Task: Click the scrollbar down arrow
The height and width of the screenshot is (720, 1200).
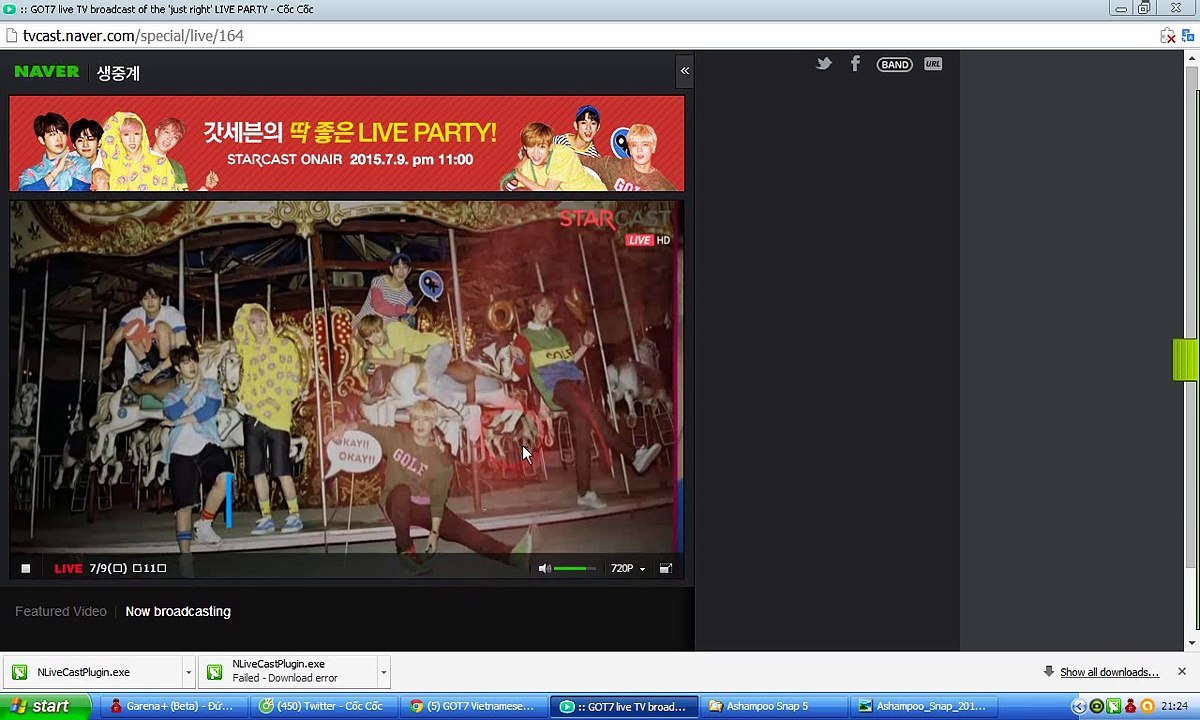Action: tap(1192, 642)
